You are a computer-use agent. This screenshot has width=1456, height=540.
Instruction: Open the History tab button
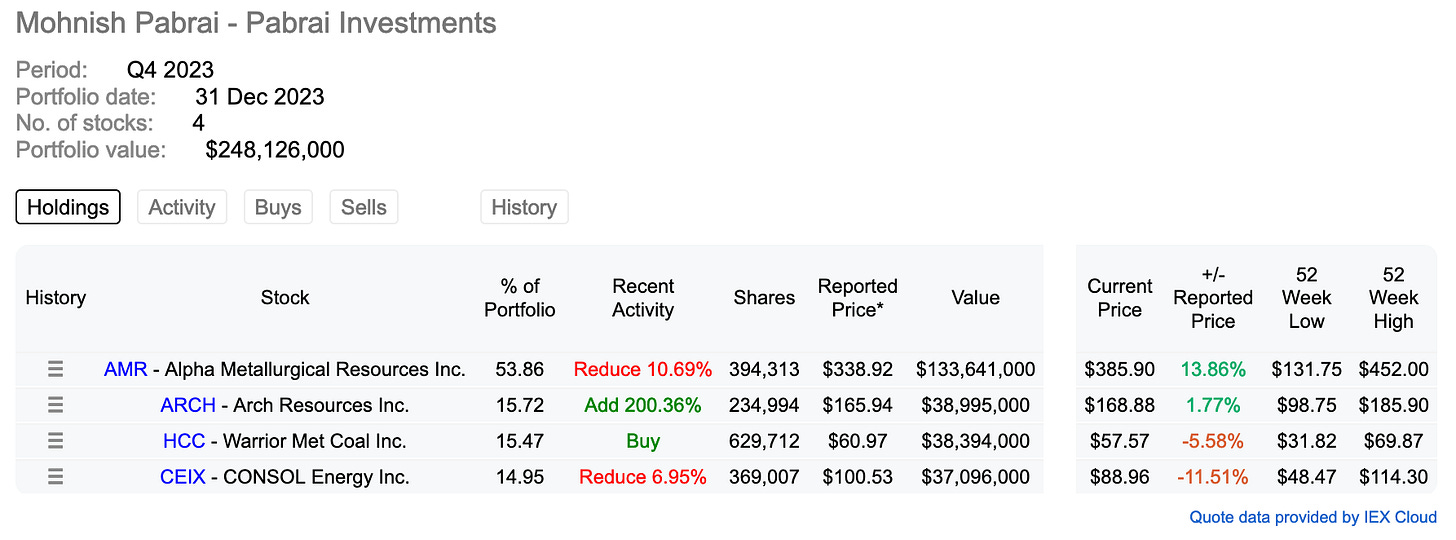coord(524,207)
